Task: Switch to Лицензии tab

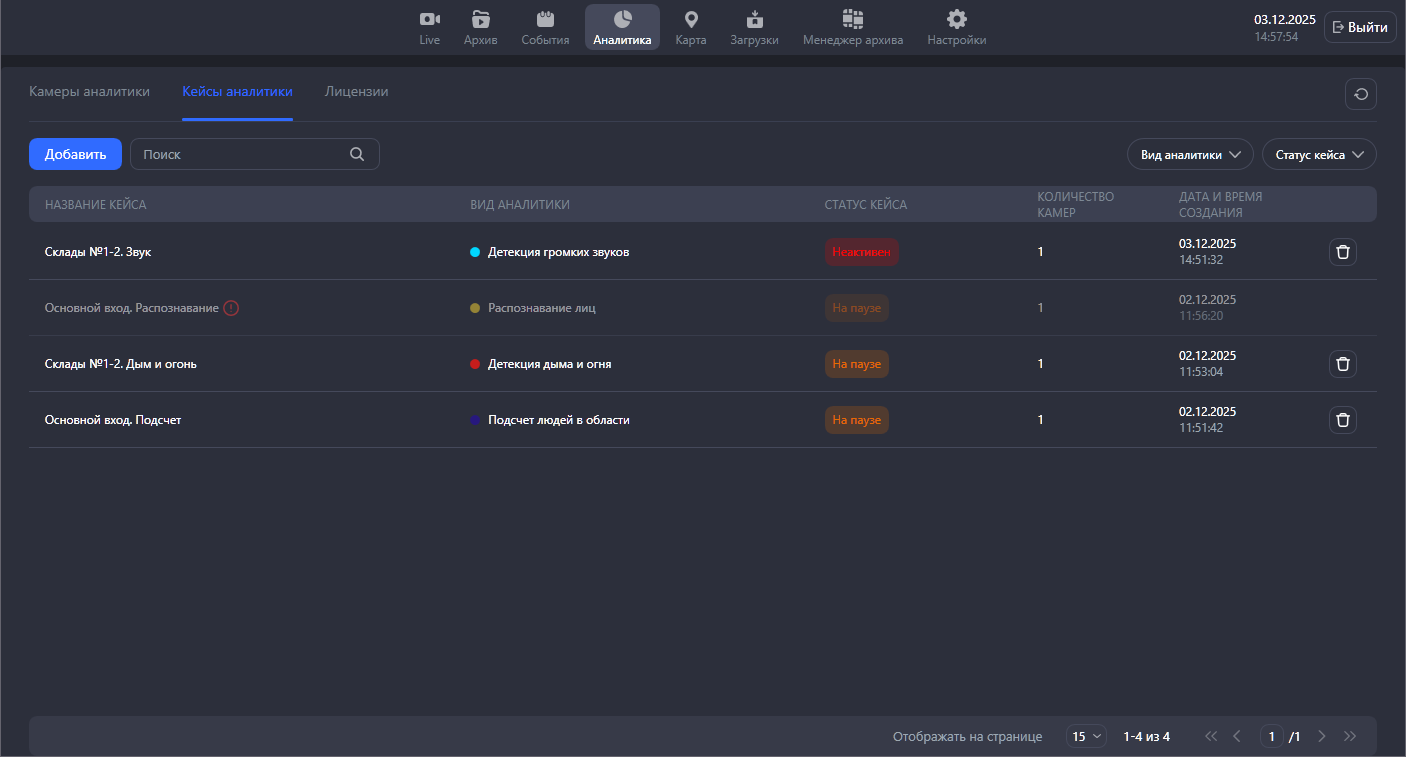Action: (x=356, y=92)
